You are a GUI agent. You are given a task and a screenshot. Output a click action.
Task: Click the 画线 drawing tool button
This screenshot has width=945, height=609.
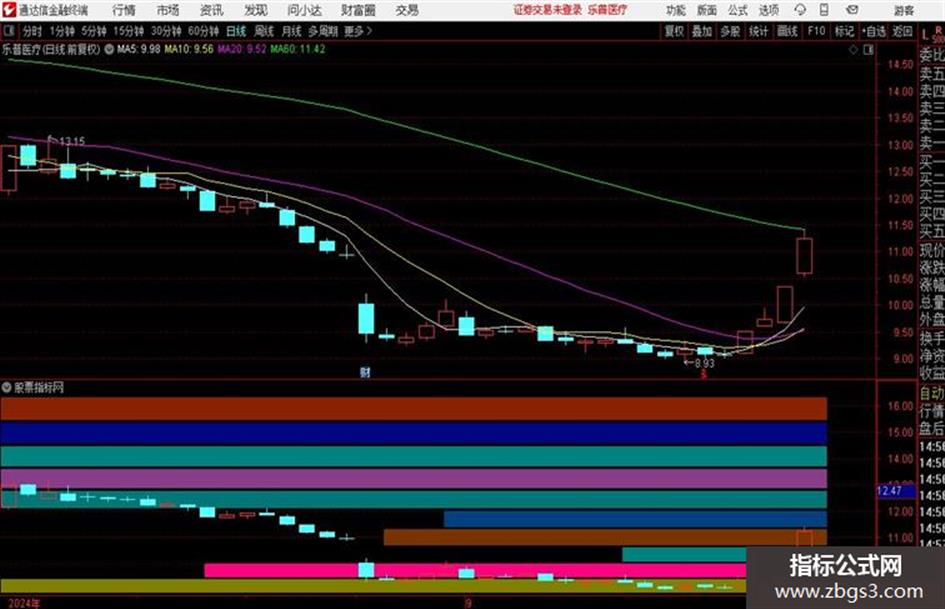(x=787, y=31)
